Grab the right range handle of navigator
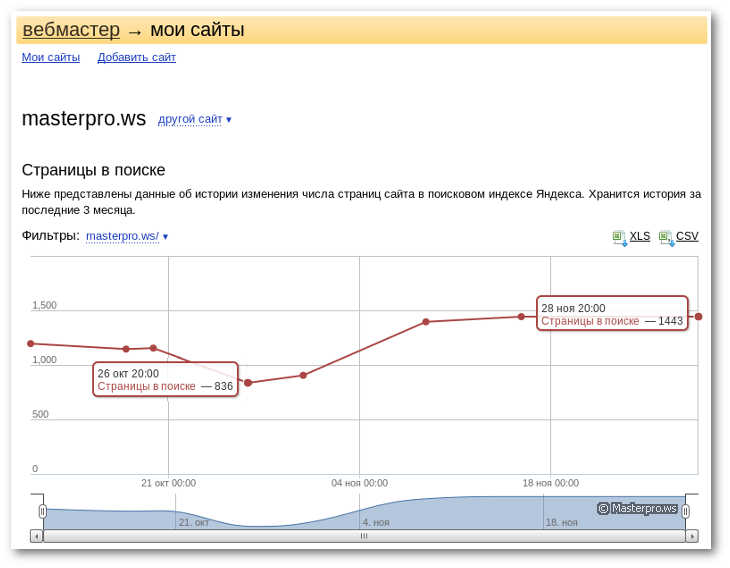The height and width of the screenshot is (568, 730). [685, 511]
